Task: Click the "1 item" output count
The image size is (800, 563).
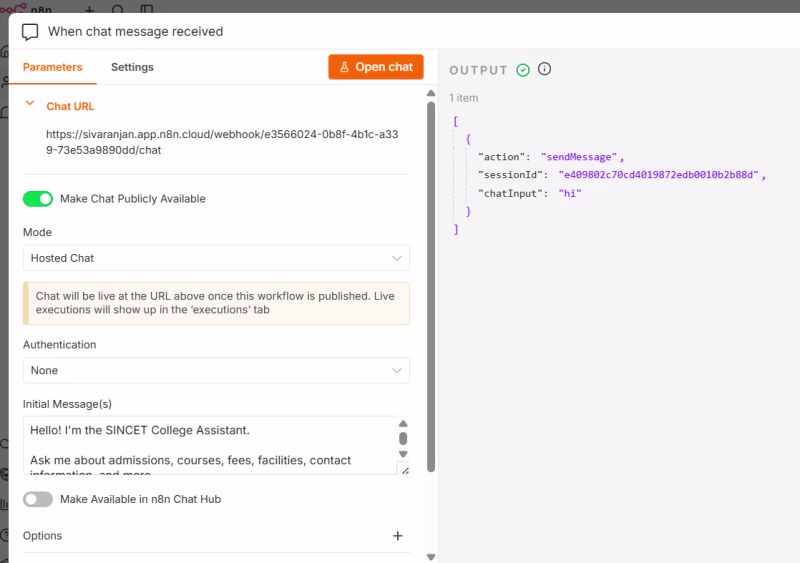Action: coord(464,98)
